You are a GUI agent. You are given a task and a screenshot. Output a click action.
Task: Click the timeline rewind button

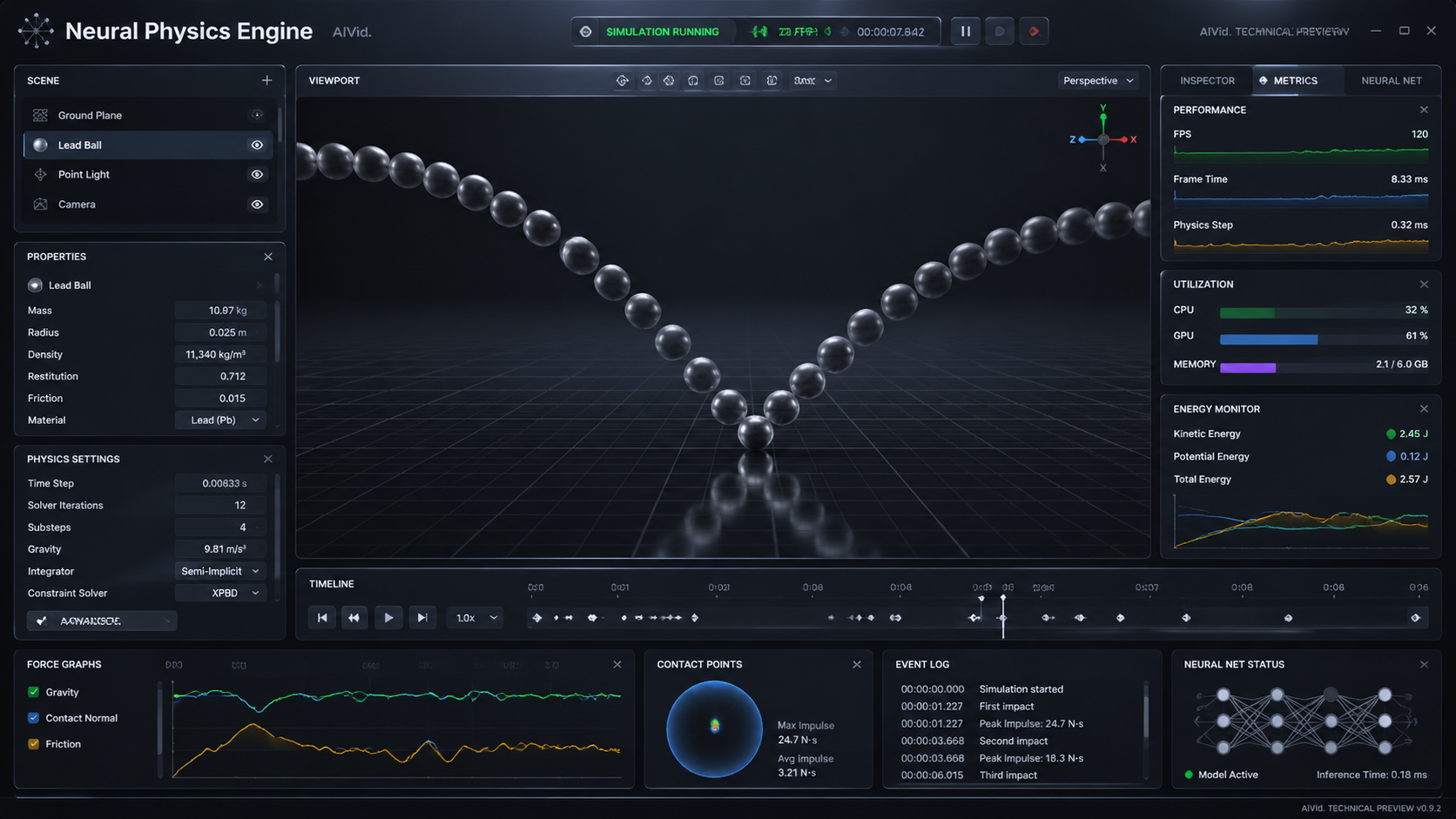[354, 618]
